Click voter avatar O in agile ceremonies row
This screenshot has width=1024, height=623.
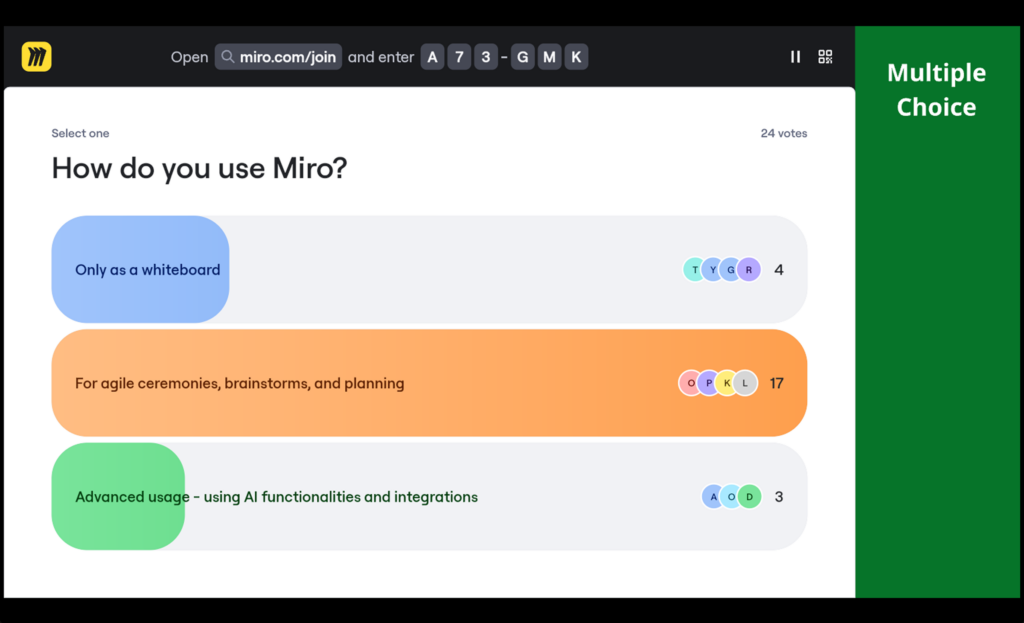691,383
